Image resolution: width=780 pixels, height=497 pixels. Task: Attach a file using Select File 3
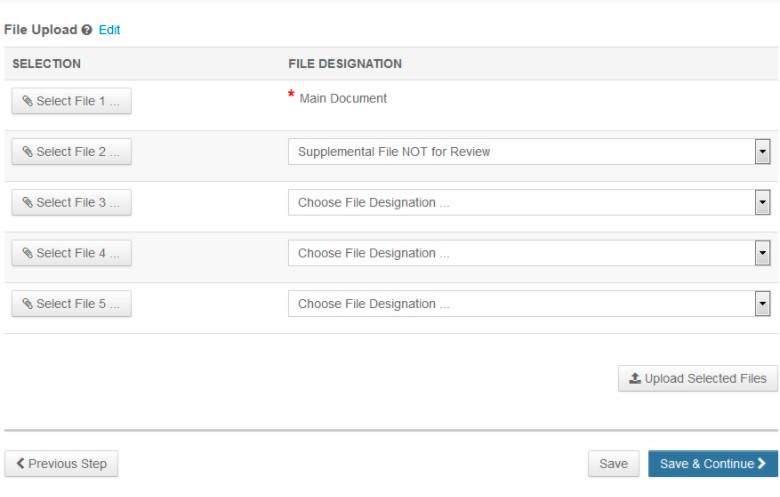(x=71, y=203)
